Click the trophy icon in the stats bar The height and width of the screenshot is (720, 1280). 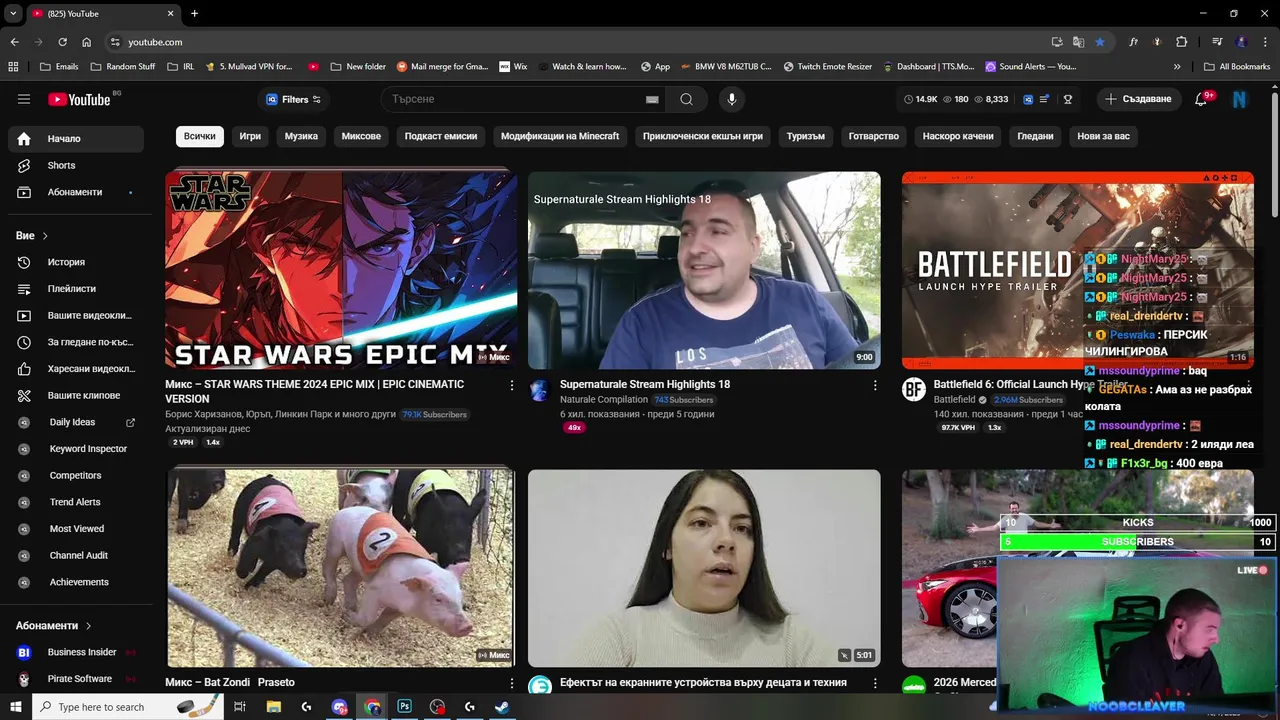point(1068,100)
